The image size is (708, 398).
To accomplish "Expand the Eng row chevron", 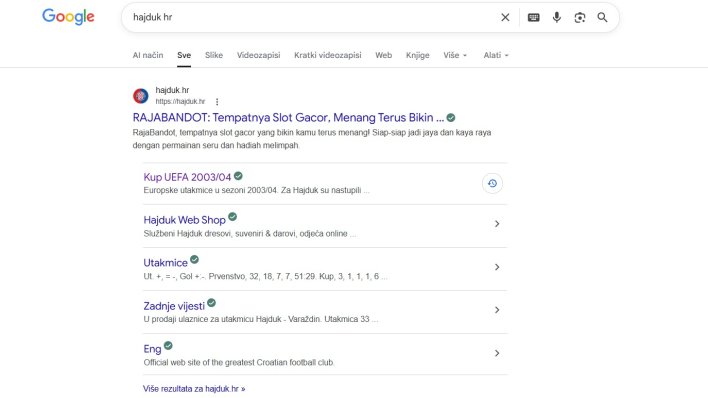I will (x=497, y=353).
